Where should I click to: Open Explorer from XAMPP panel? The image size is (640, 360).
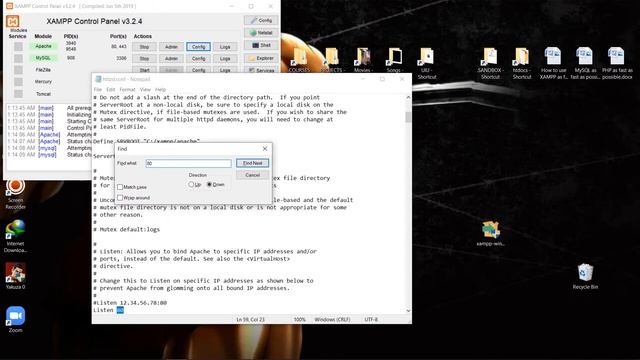(261, 58)
